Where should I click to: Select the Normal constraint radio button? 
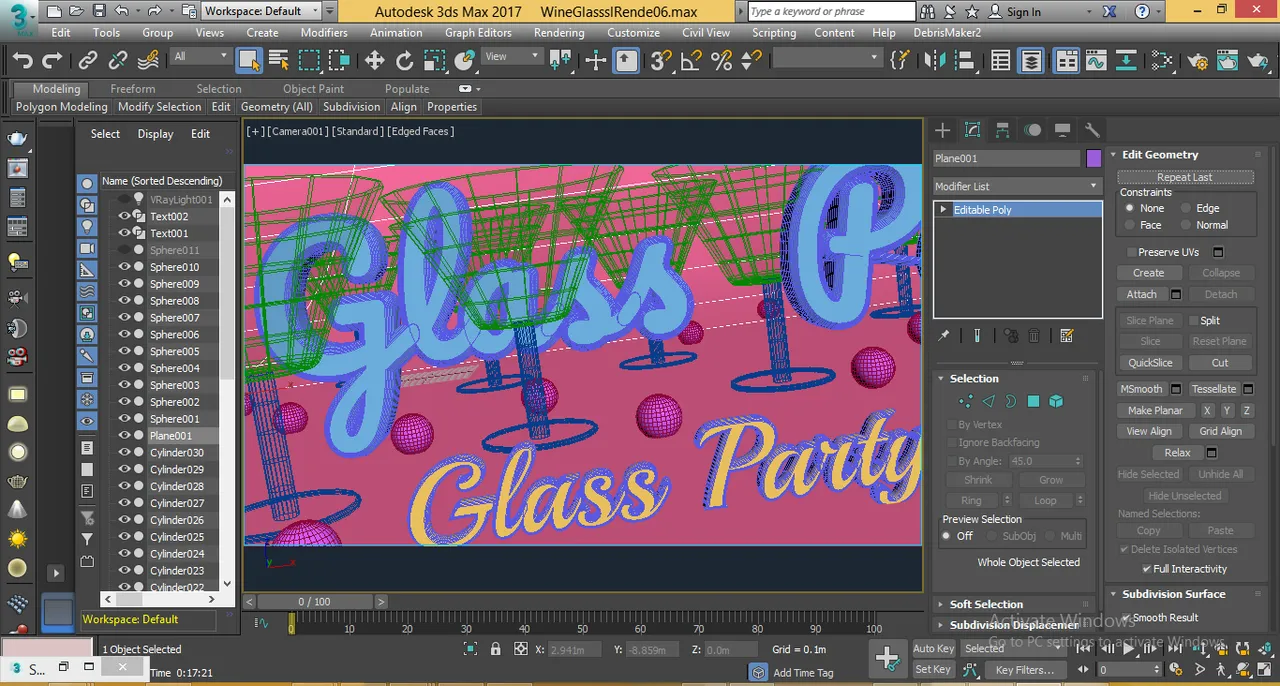1185,225
